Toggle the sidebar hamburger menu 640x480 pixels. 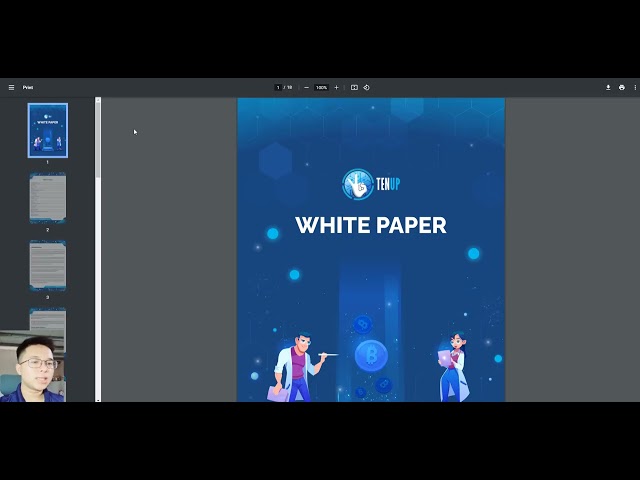point(11,87)
